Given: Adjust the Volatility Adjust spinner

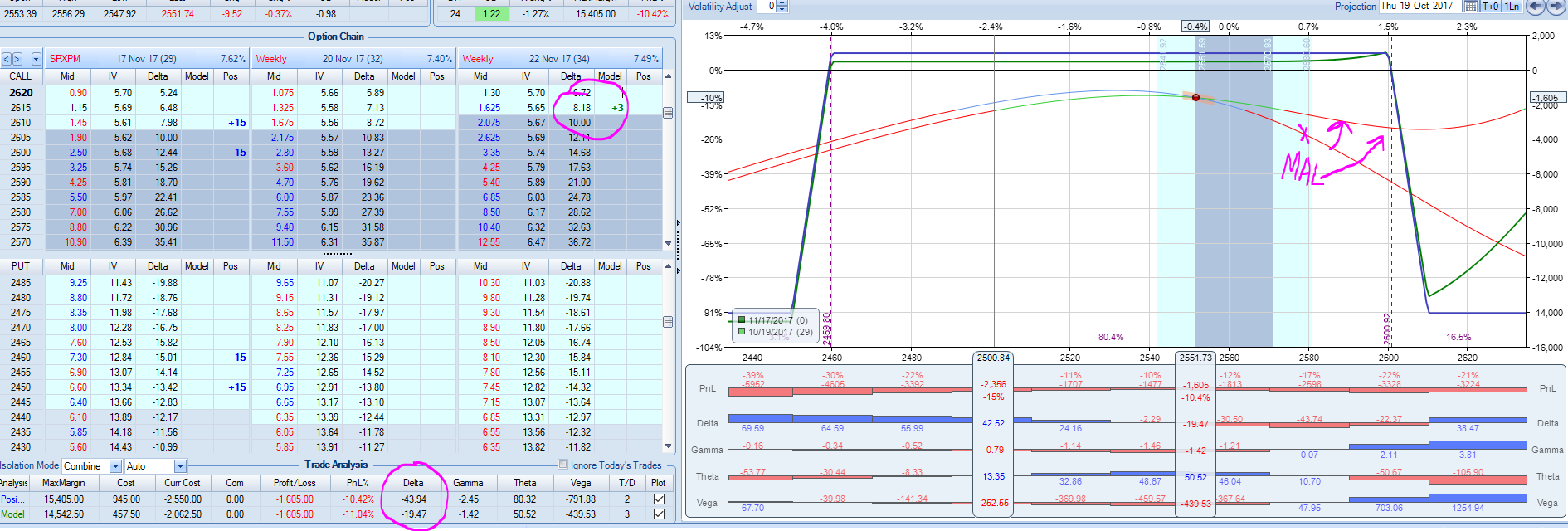Looking at the screenshot, I should pos(782,7).
